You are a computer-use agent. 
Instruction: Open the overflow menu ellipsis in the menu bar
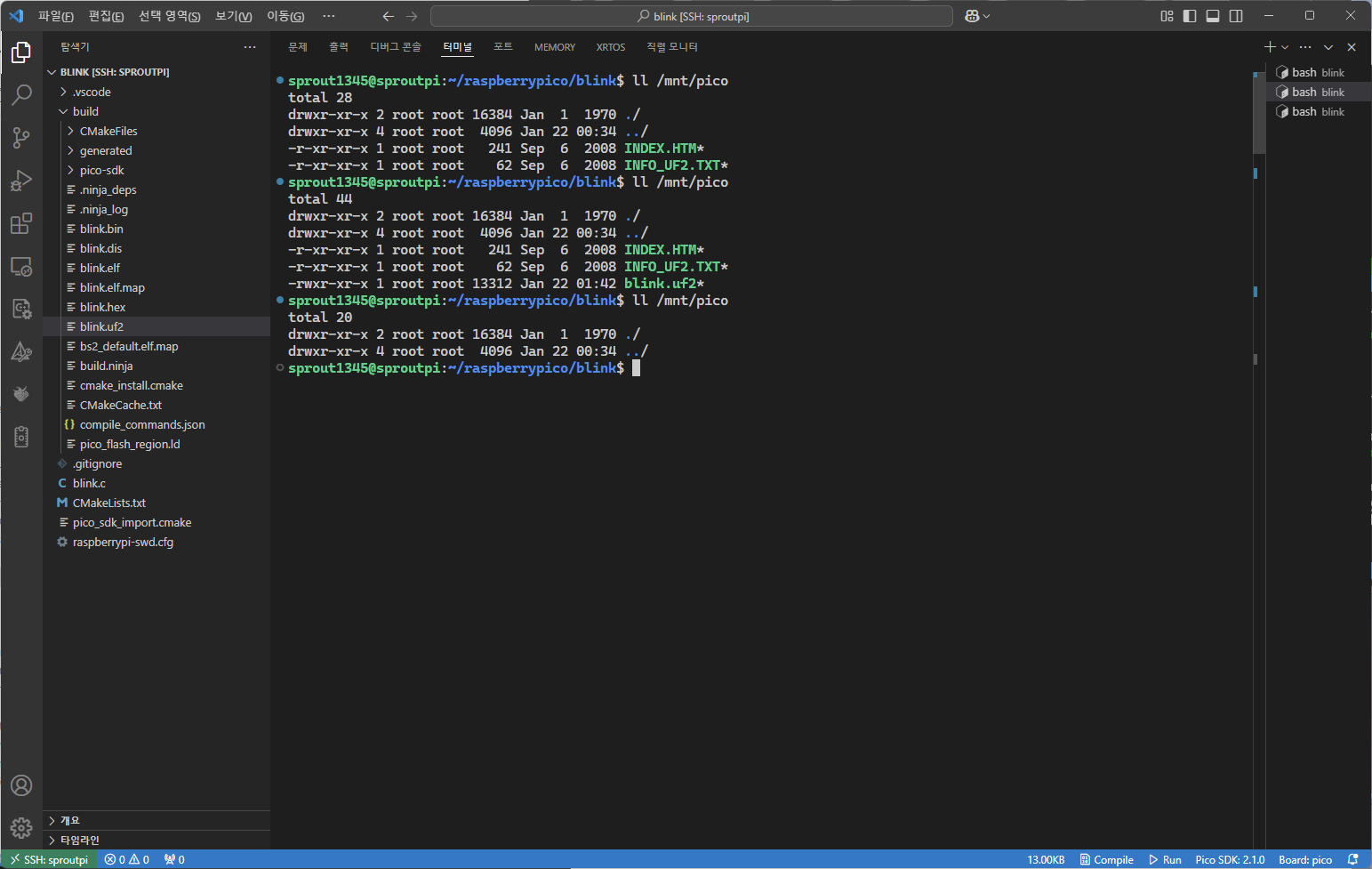pyautogui.click(x=329, y=16)
